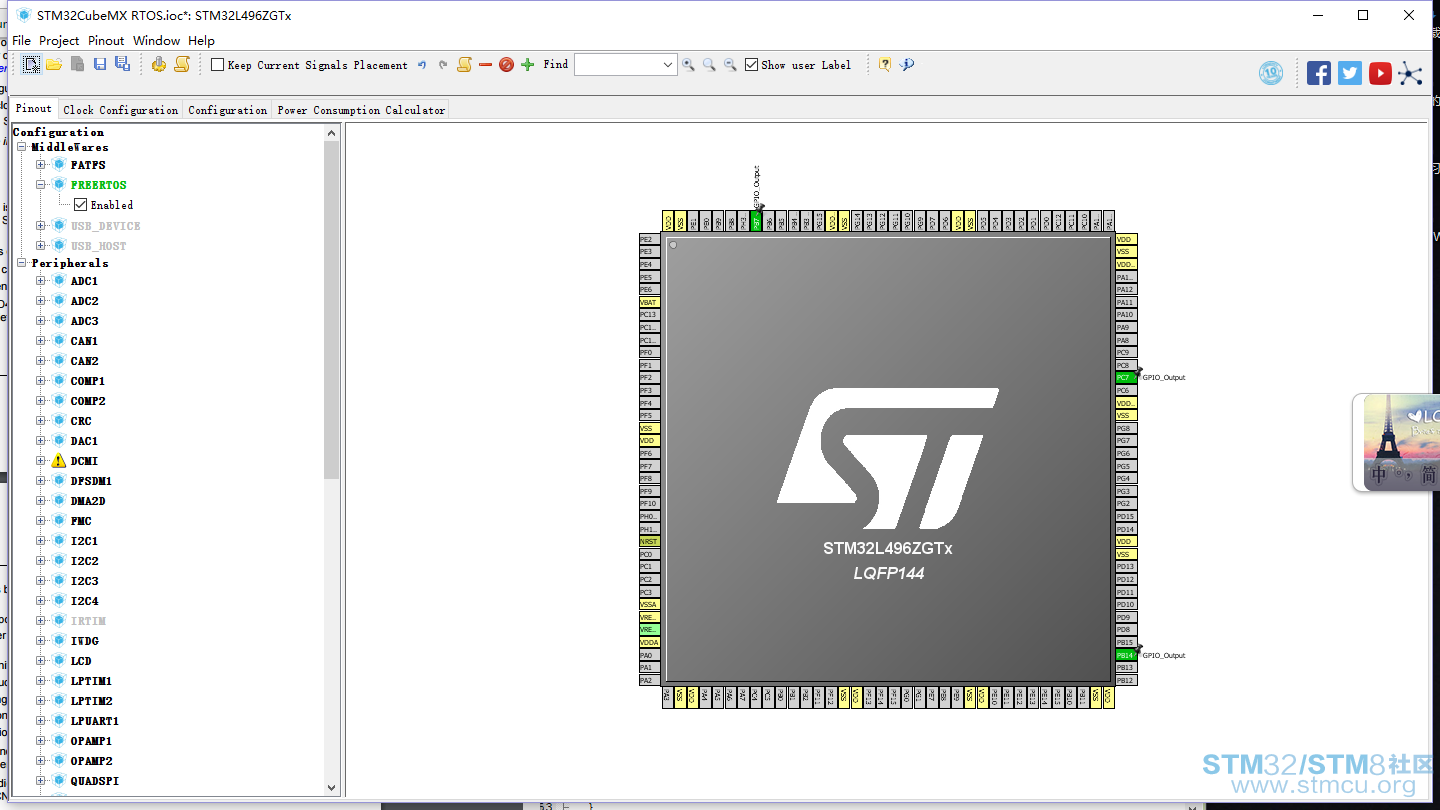Image resolution: width=1440 pixels, height=810 pixels.
Task: Collapse the MiddleWares tree node
Action: coord(22,147)
